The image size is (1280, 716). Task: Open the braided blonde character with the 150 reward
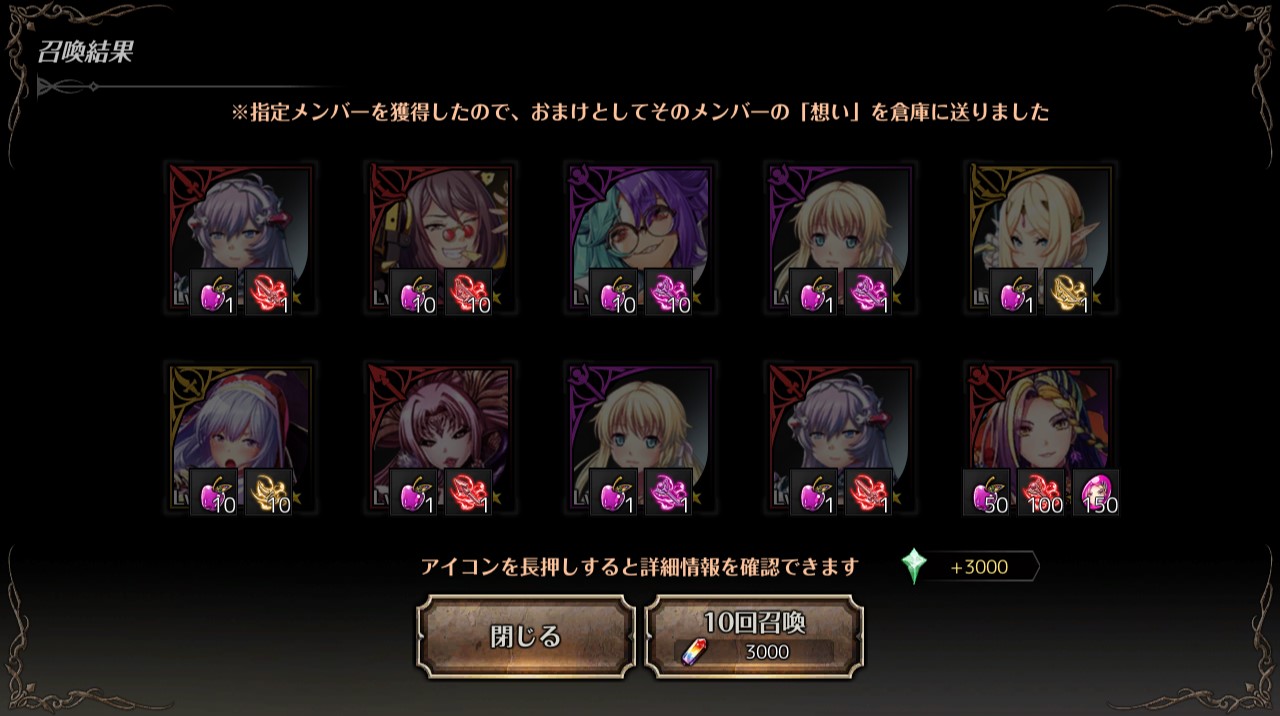[1040, 440]
